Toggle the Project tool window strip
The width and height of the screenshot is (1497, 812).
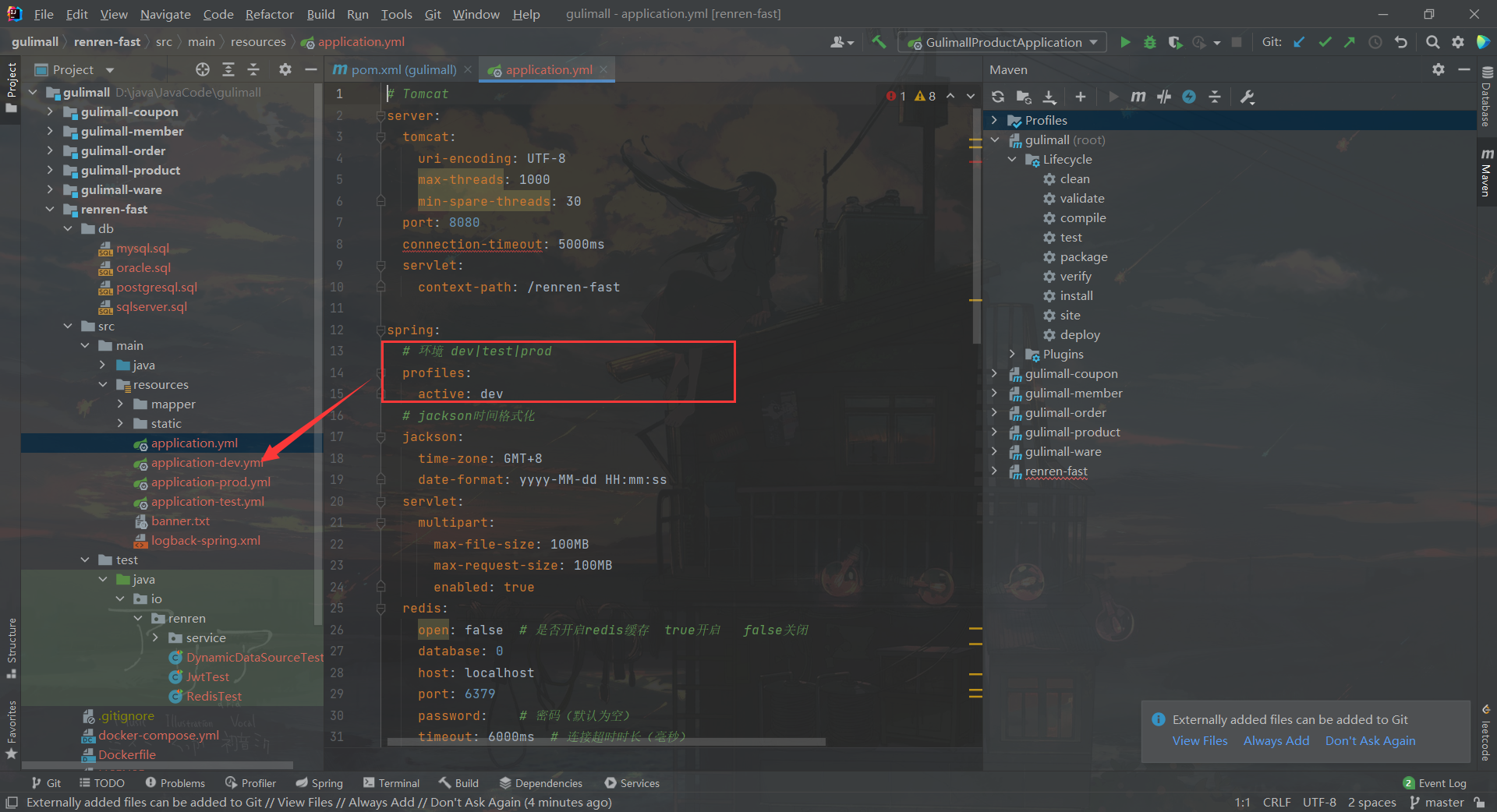[x=11, y=86]
